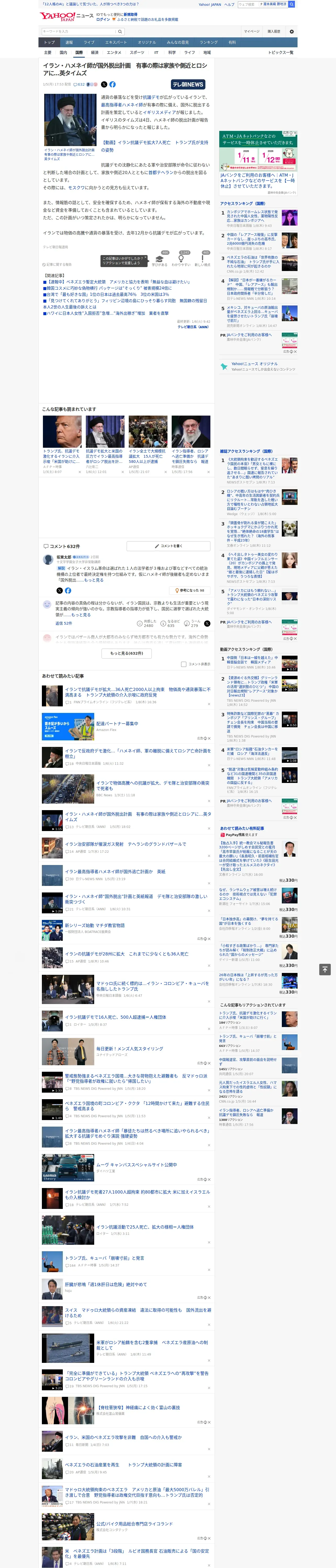Open the Yahoo! JAPAN News logo
336x1568 pixels.
pos(66,16)
